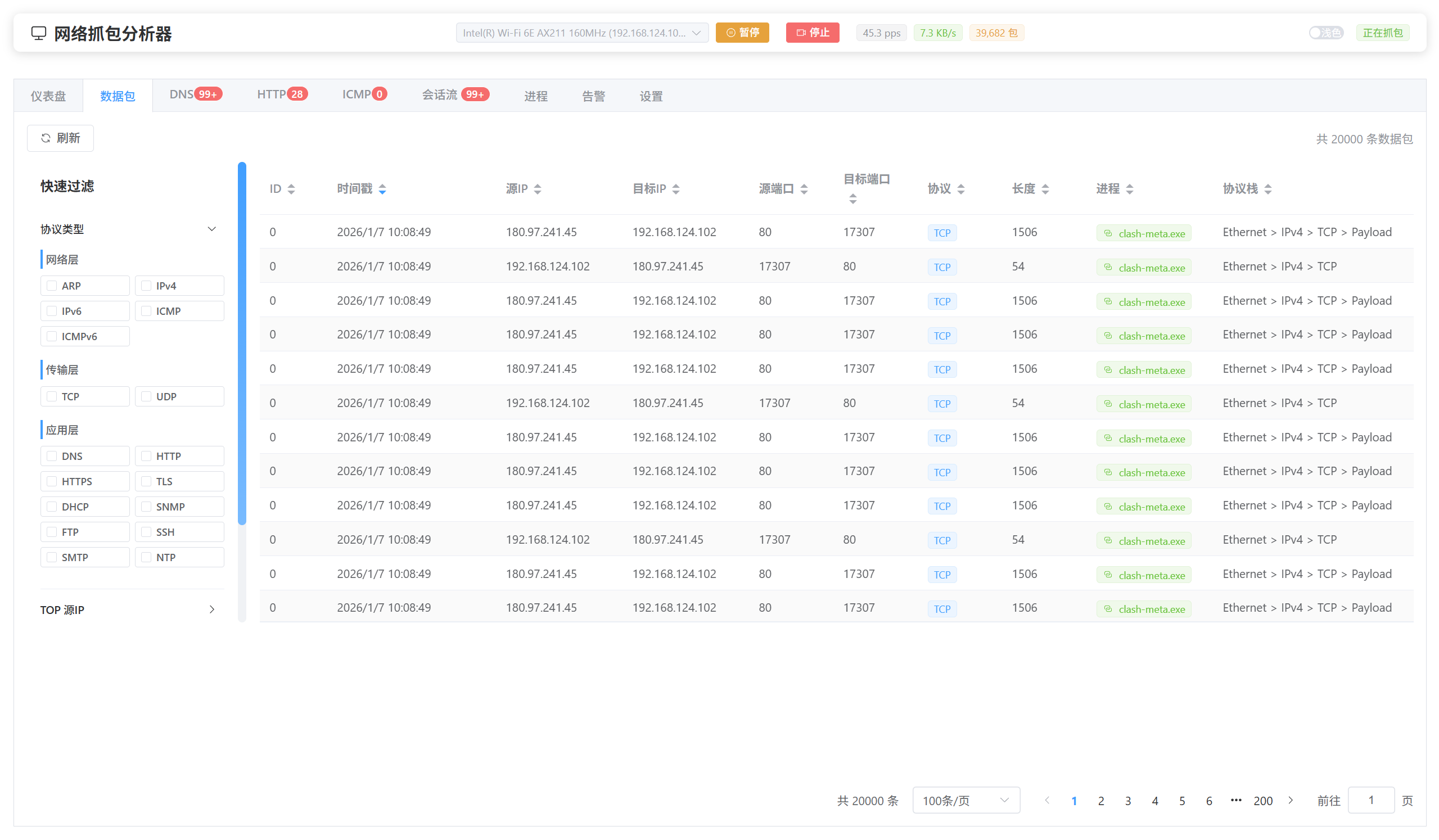The image size is (1439, 840).
Task: Expand the TOP 源IP section
Action: pyautogui.click(x=211, y=609)
